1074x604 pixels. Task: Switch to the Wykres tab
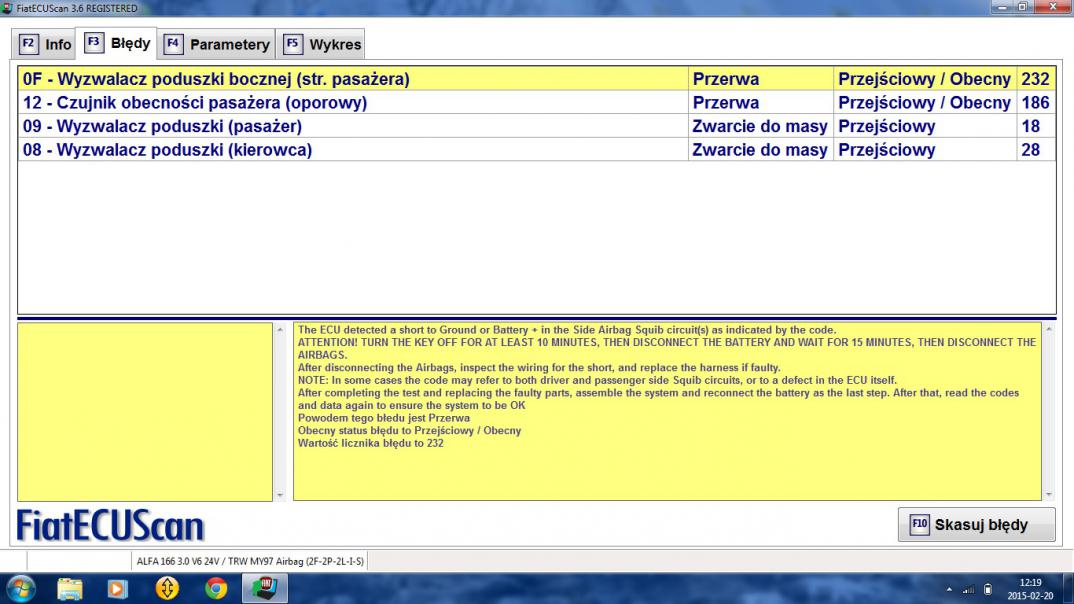click(x=321, y=45)
